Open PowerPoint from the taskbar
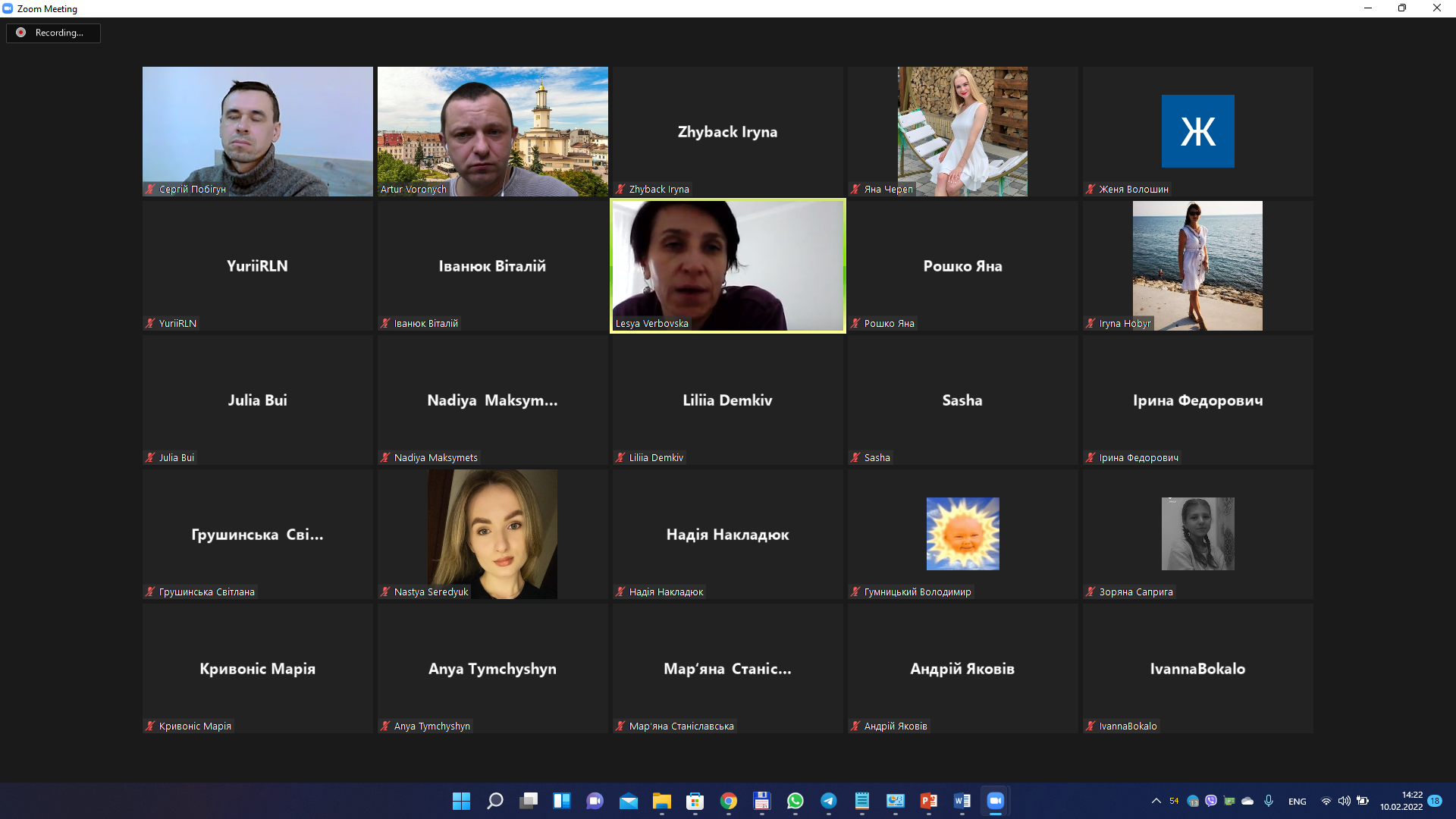This screenshot has width=1456, height=819. pos(928,801)
